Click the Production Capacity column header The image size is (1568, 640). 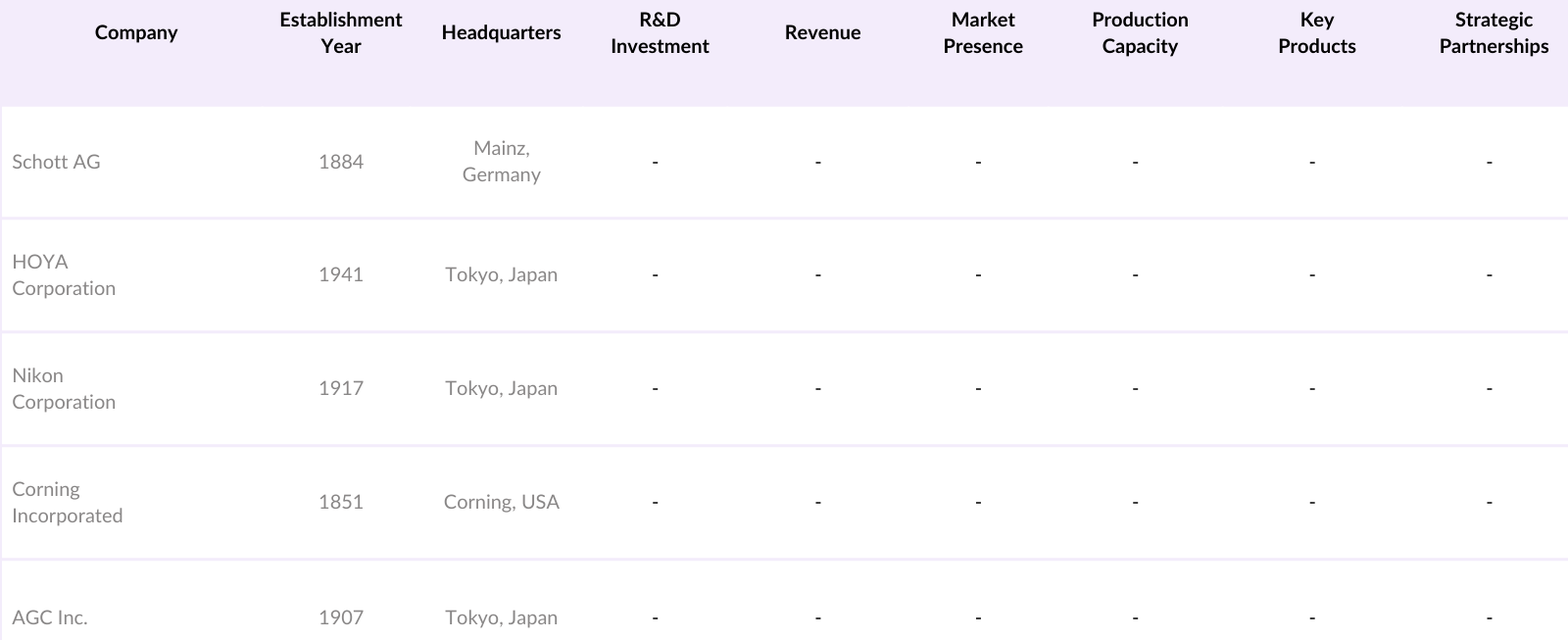click(x=1140, y=32)
